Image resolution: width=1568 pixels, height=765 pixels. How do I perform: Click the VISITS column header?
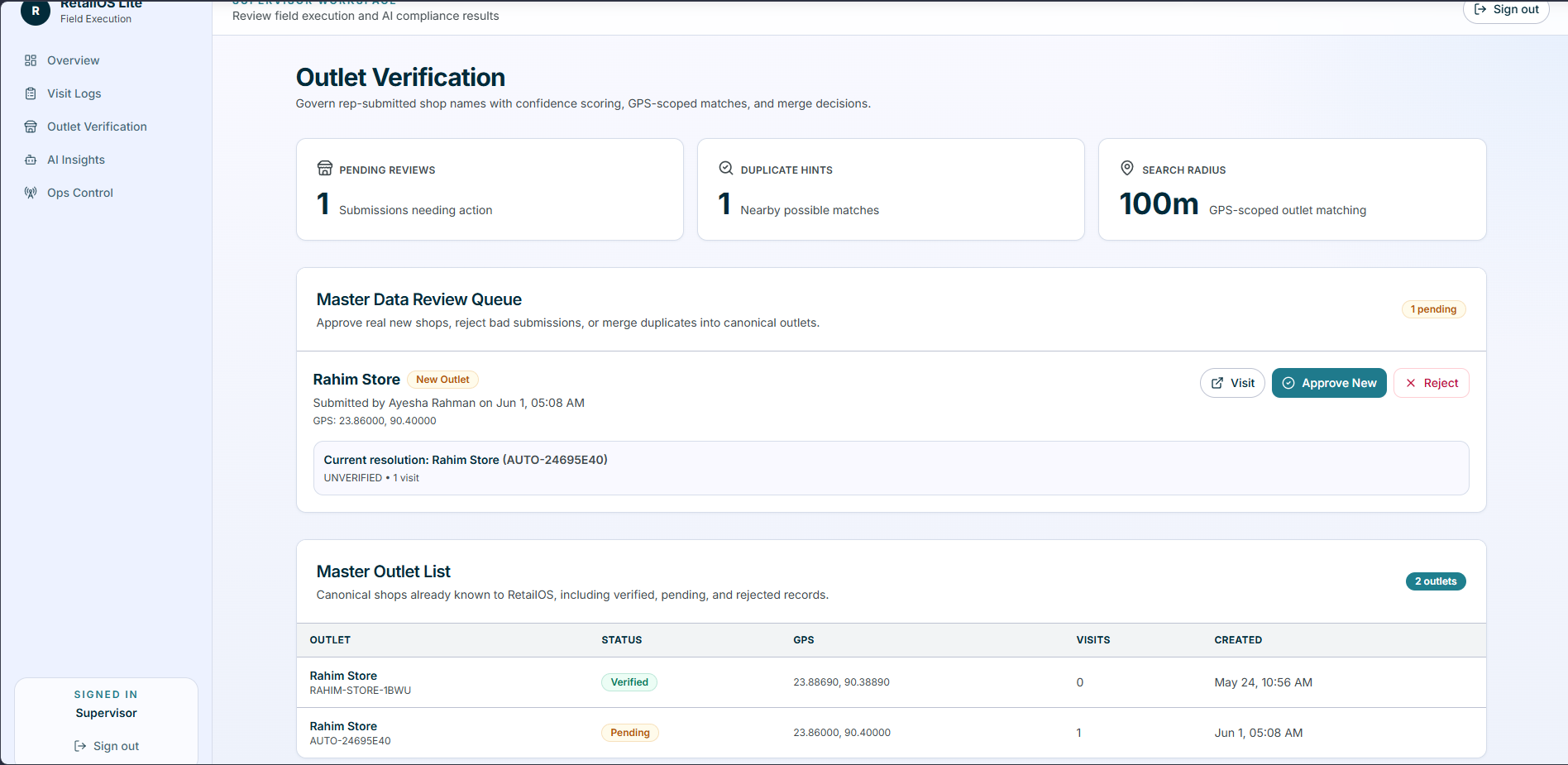click(1093, 640)
